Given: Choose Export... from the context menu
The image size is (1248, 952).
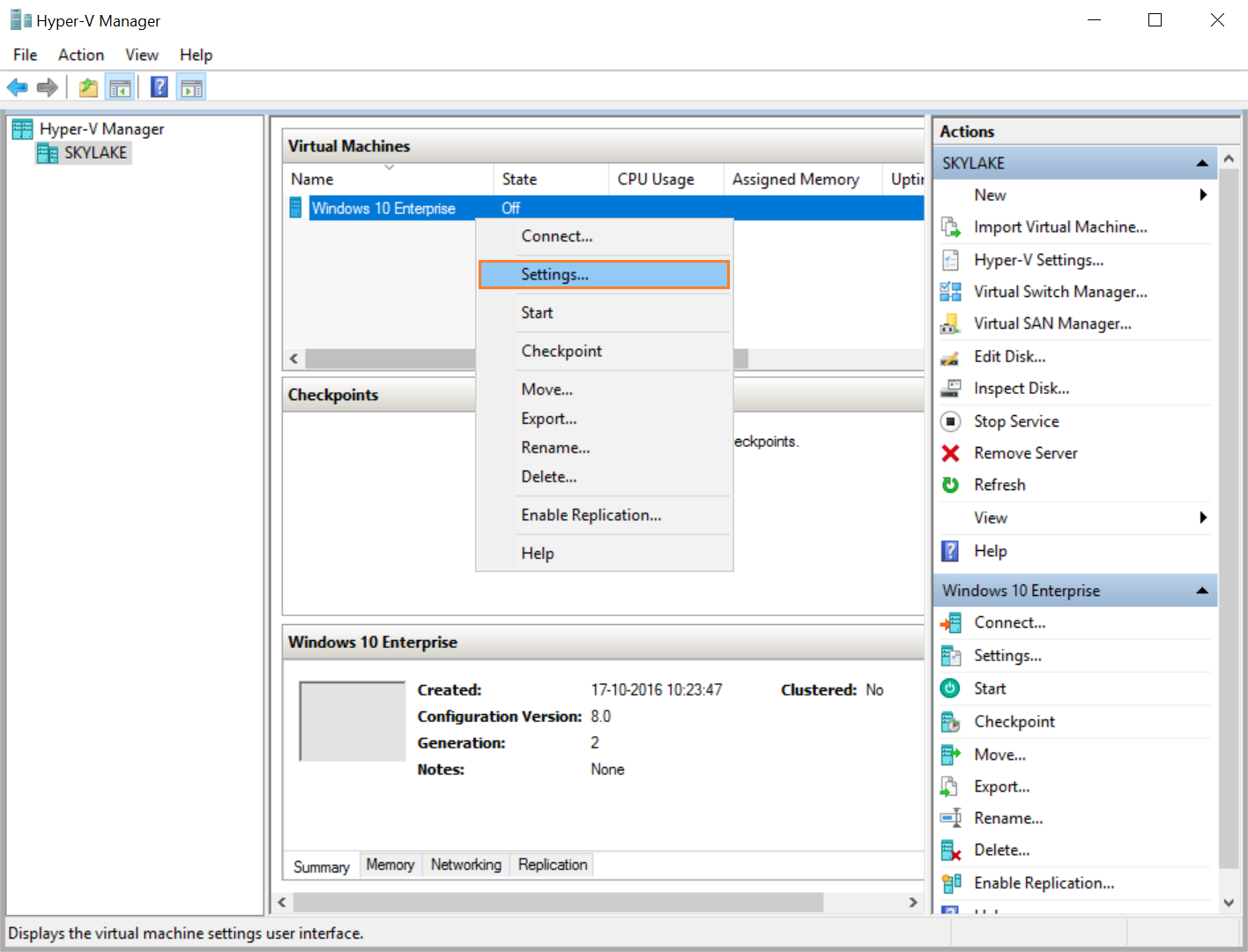Looking at the screenshot, I should click(x=604, y=419).
